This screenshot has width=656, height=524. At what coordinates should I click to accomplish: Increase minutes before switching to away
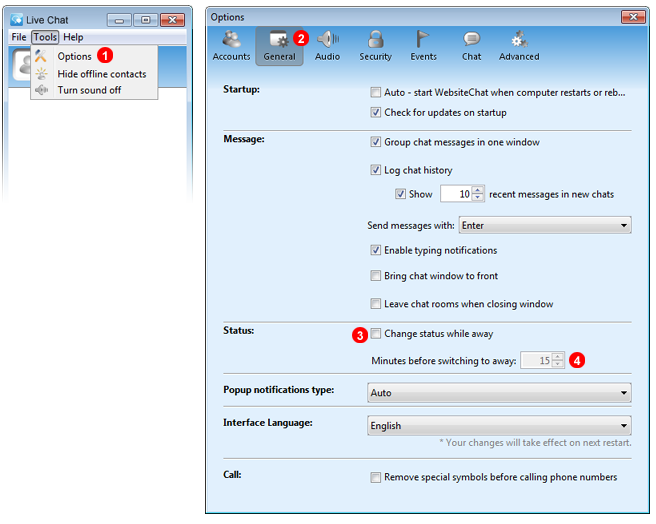click(557, 357)
